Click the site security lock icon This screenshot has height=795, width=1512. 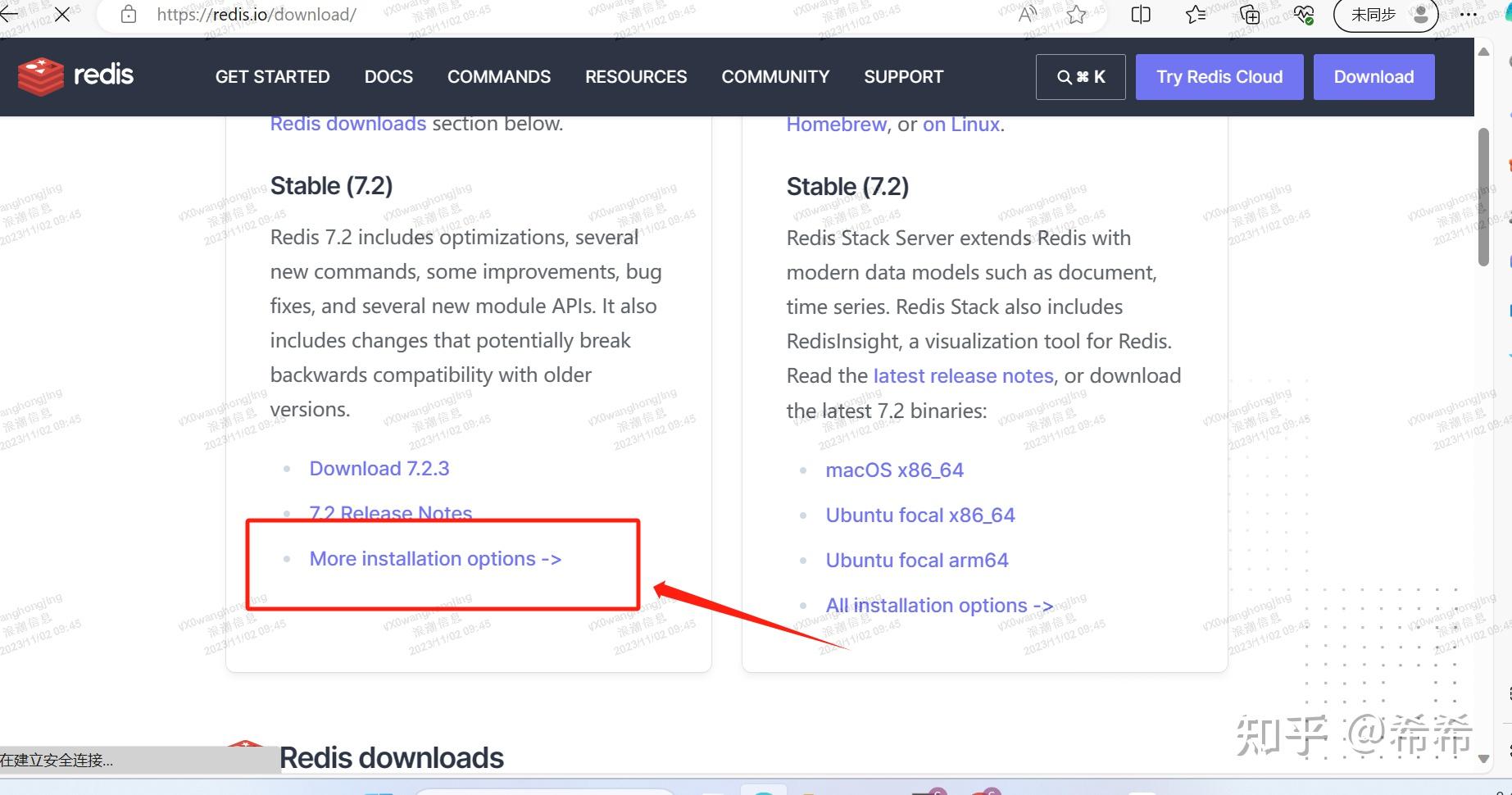[128, 14]
